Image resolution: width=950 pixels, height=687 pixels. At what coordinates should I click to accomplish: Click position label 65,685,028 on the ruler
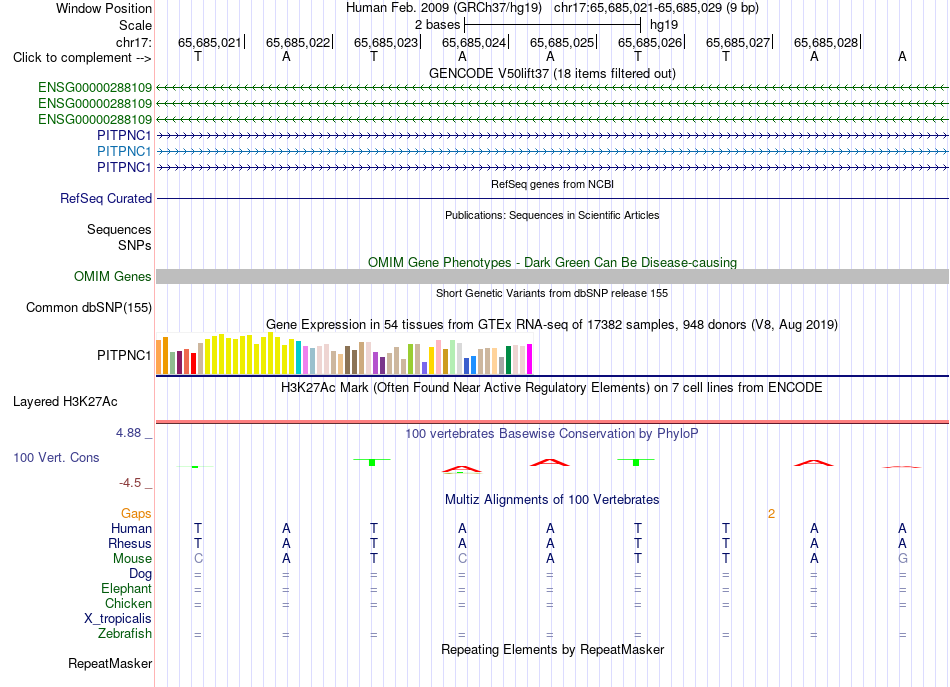click(826, 42)
